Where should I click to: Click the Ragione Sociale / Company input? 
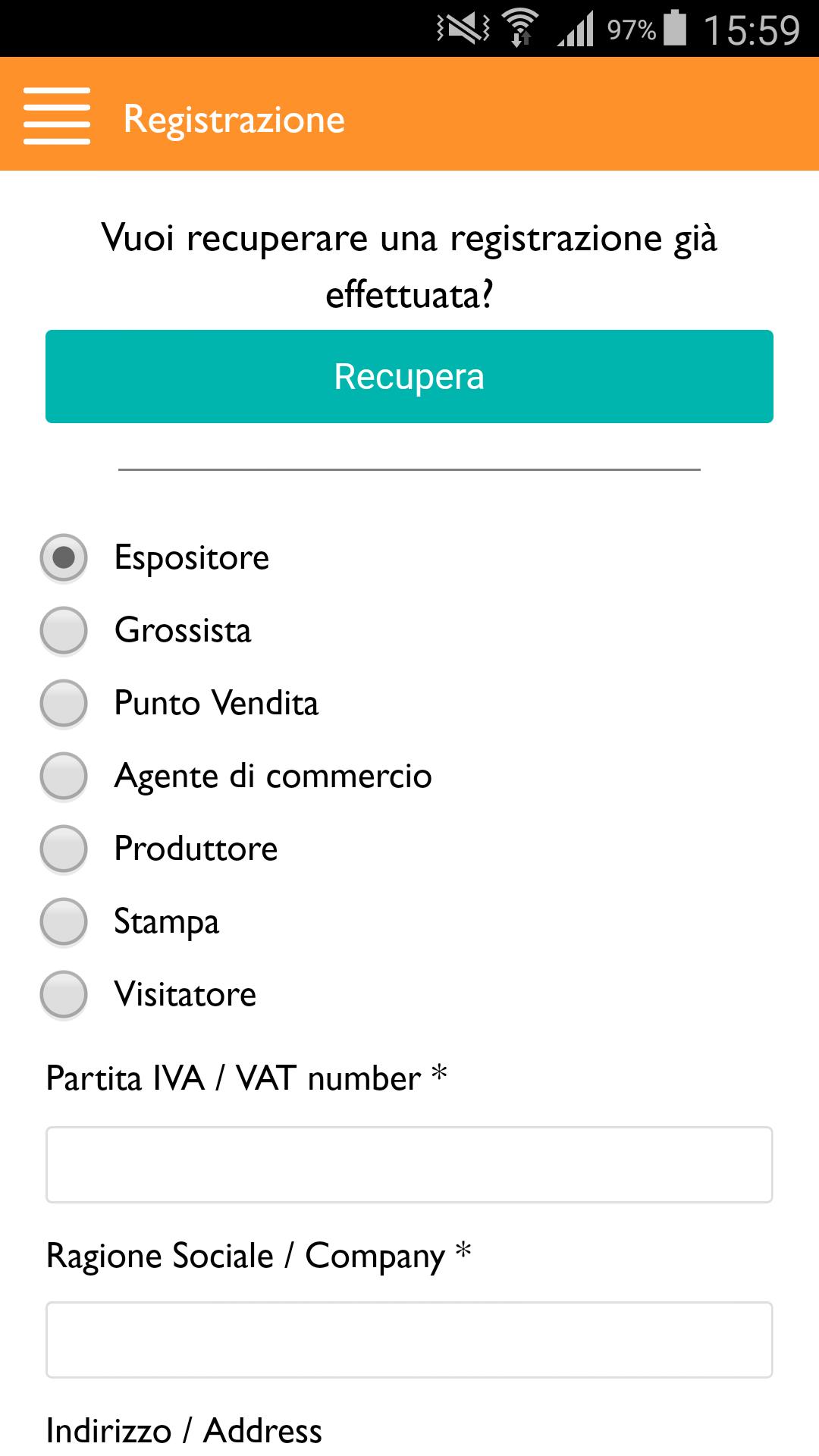[409, 1340]
